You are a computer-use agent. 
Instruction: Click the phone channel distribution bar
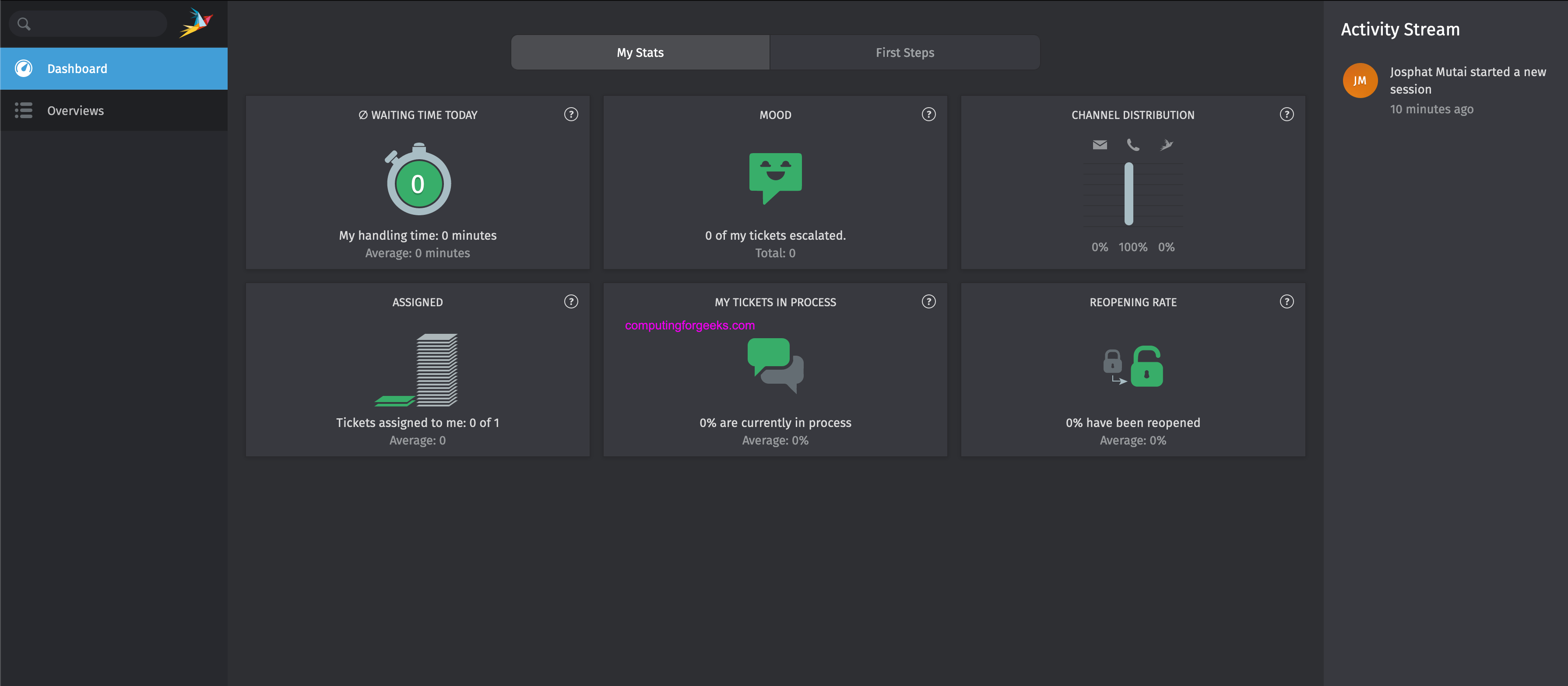pyautogui.click(x=1128, y=193)
